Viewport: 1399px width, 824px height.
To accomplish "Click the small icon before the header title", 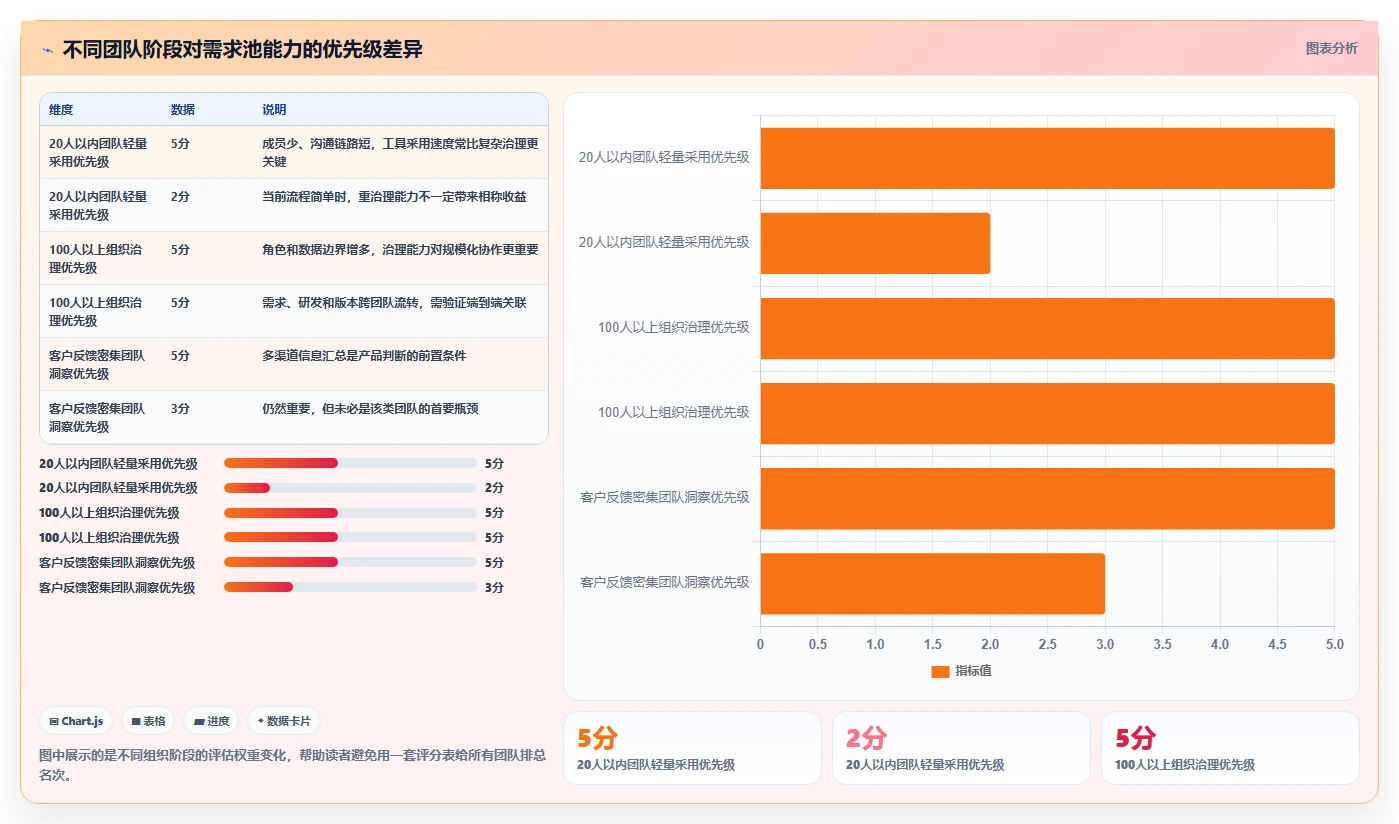I will 48,50.
